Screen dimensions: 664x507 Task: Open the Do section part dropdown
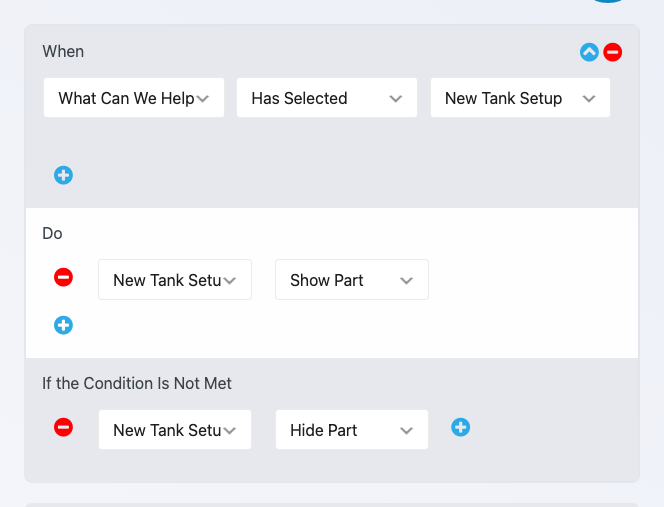coord(175,280)
